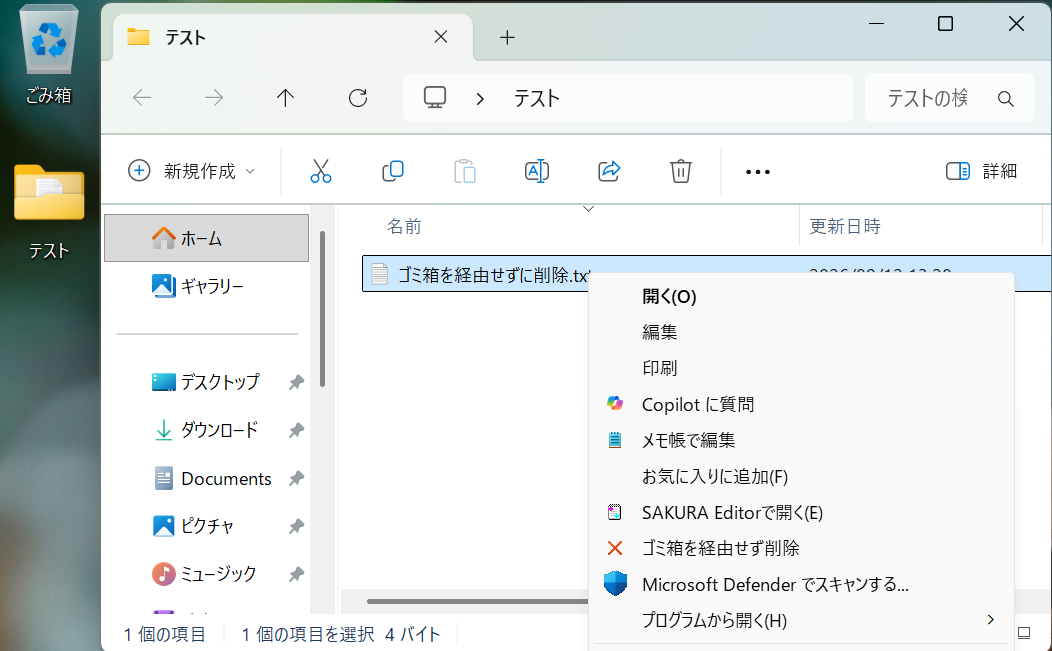Select the テスト tab
Image resolution: width=1052 pixels, height=651 pixels.
pyautogui.click(x=293, y=38)
